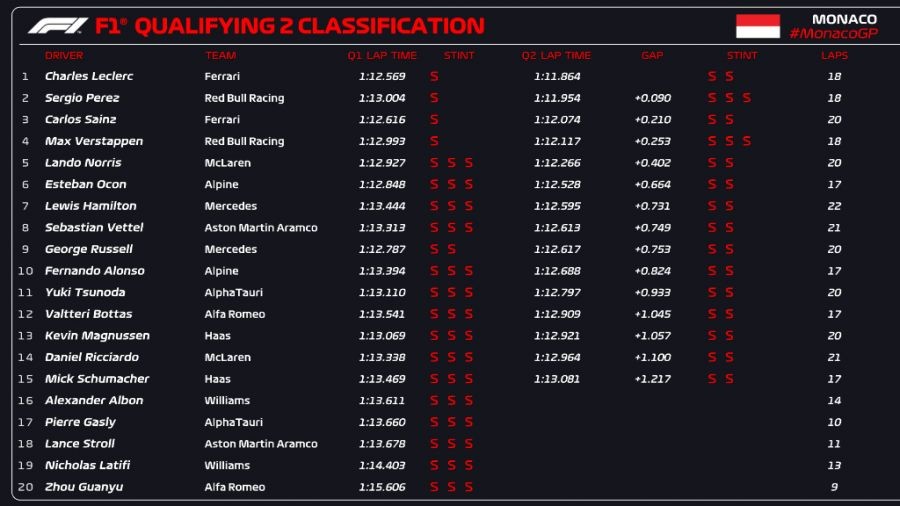Click the LAPS column header

pos(834,56)
